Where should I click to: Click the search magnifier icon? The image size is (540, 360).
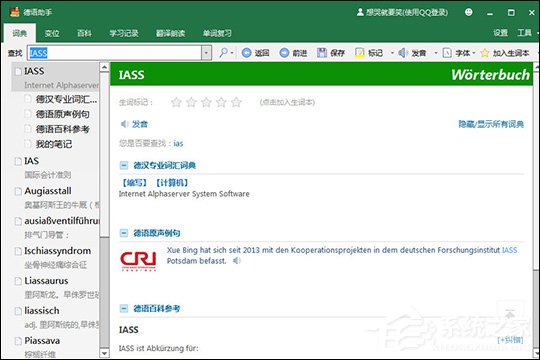click(x=224, y=53)
